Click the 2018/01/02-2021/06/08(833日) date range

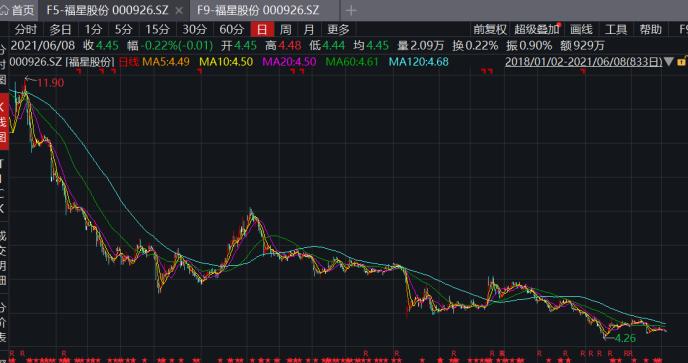(584, 62)
